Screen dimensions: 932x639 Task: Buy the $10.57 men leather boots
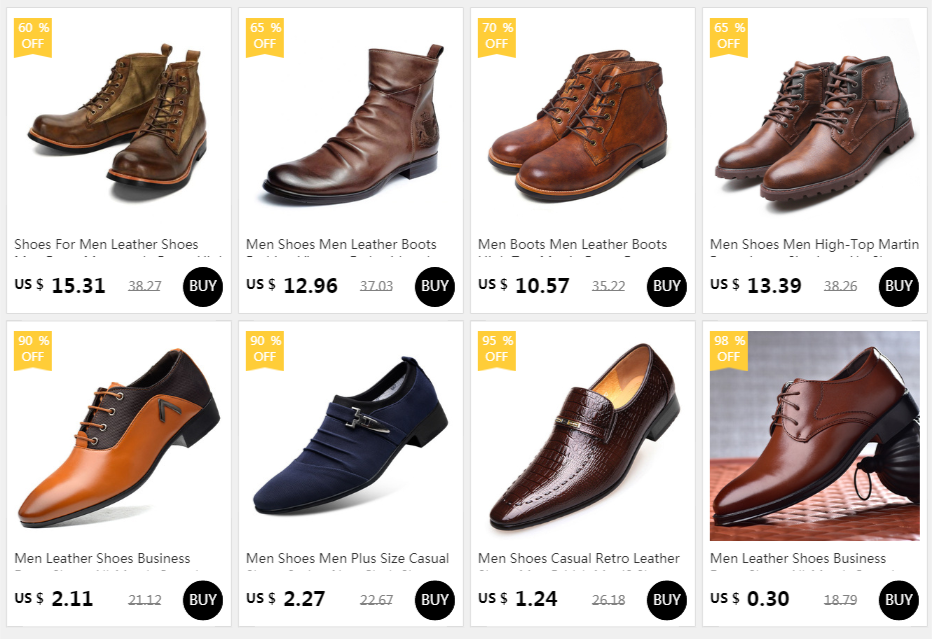[x=666, y=286]
